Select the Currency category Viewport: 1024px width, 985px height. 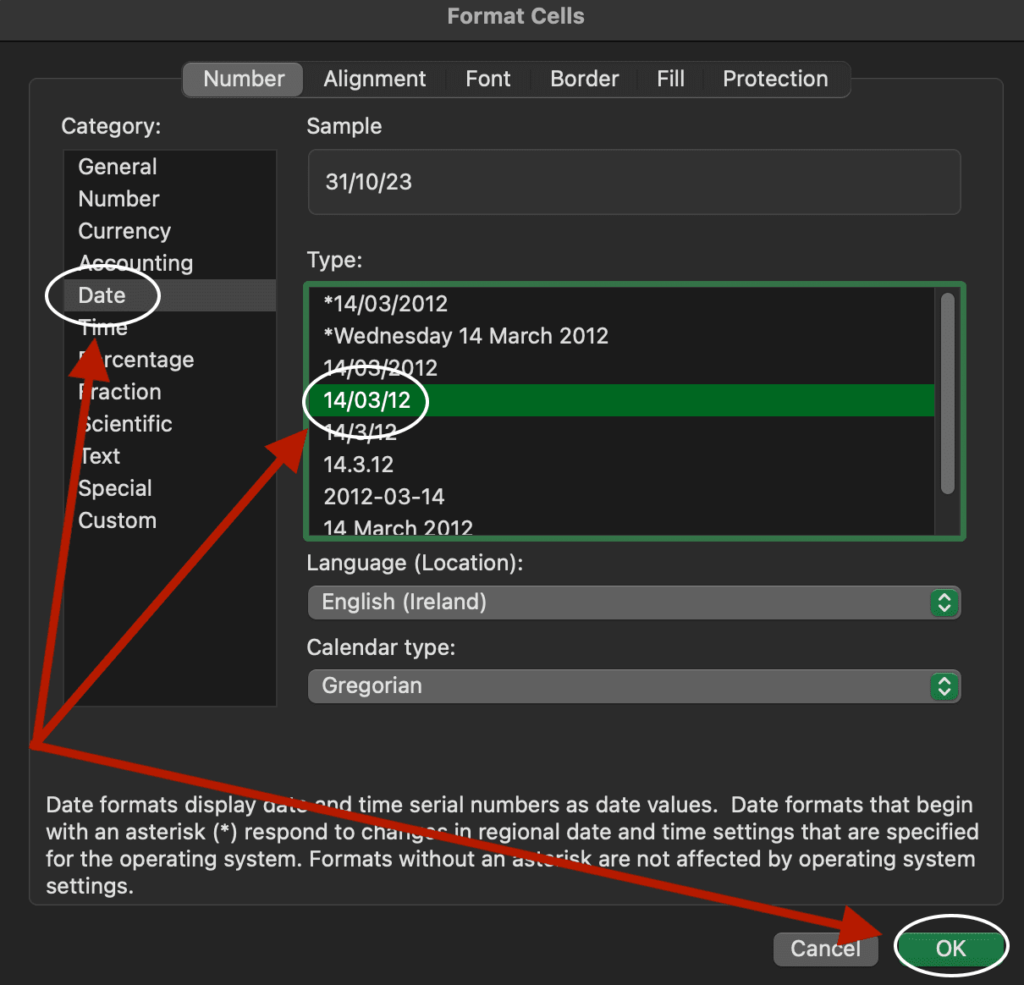[x=125, y=231]
